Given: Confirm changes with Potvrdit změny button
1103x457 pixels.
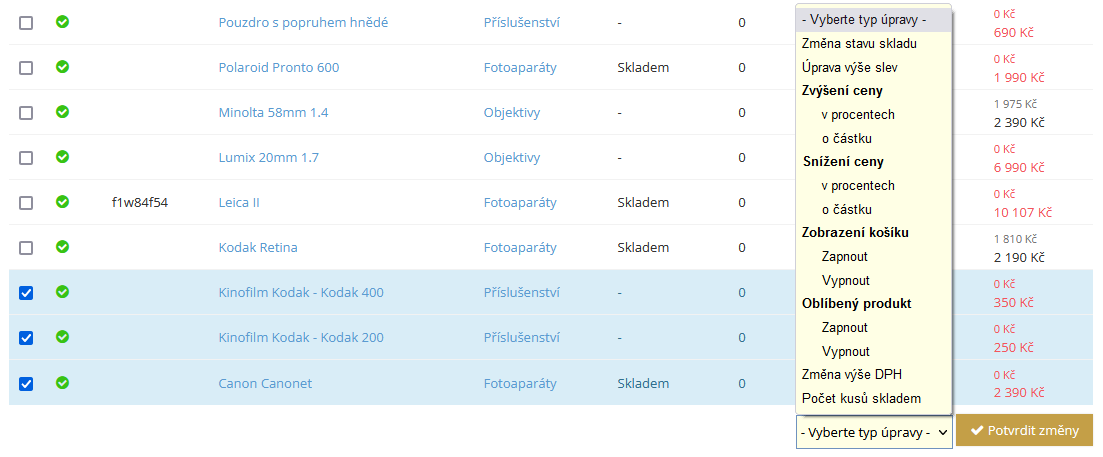Looking at the screenshot, I should 1024,431.
